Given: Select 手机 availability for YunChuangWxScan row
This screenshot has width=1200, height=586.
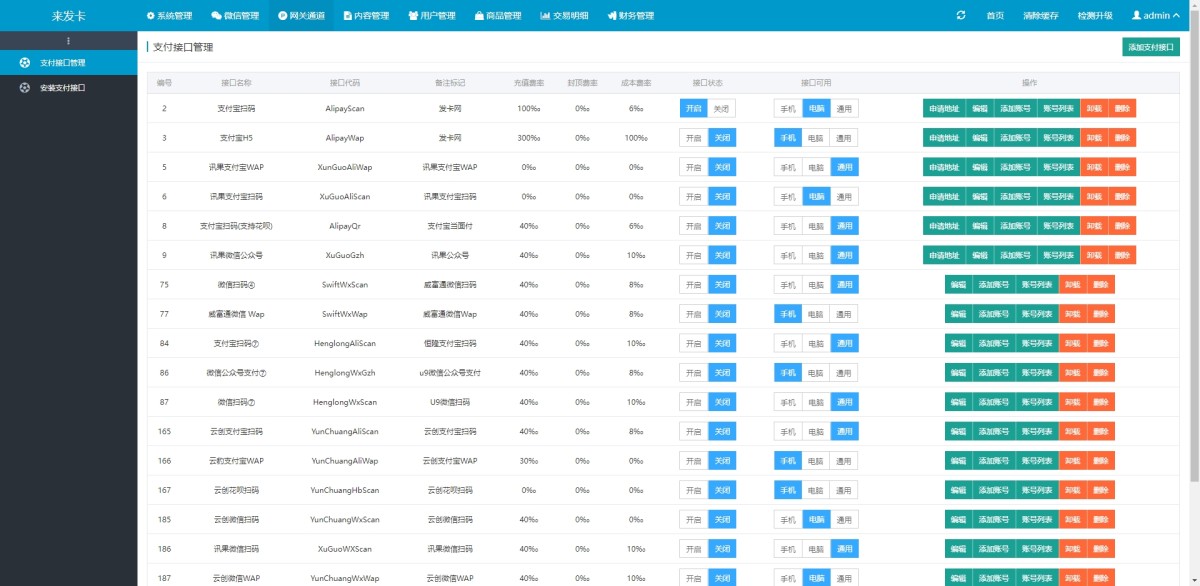Looking at the screenshot, I should 788,519.
